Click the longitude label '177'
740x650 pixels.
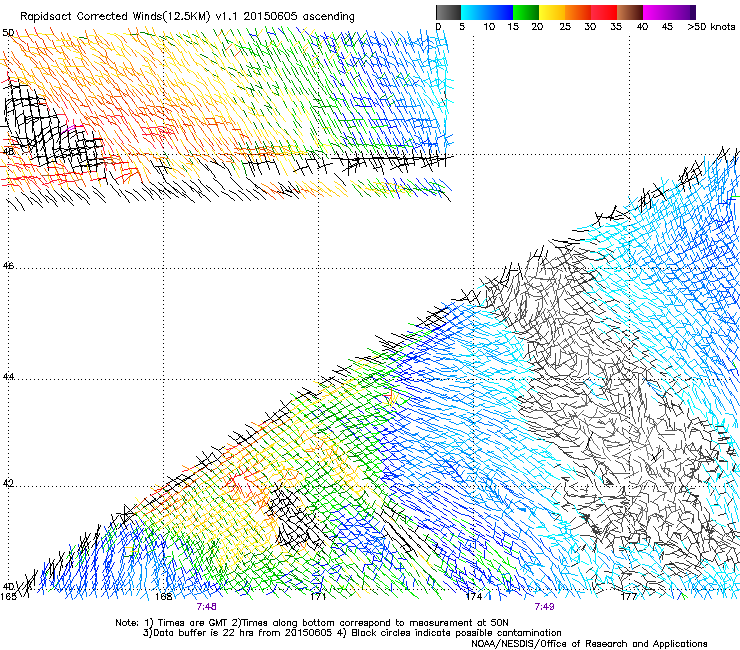pyautogui.click(x=629, y=597)
